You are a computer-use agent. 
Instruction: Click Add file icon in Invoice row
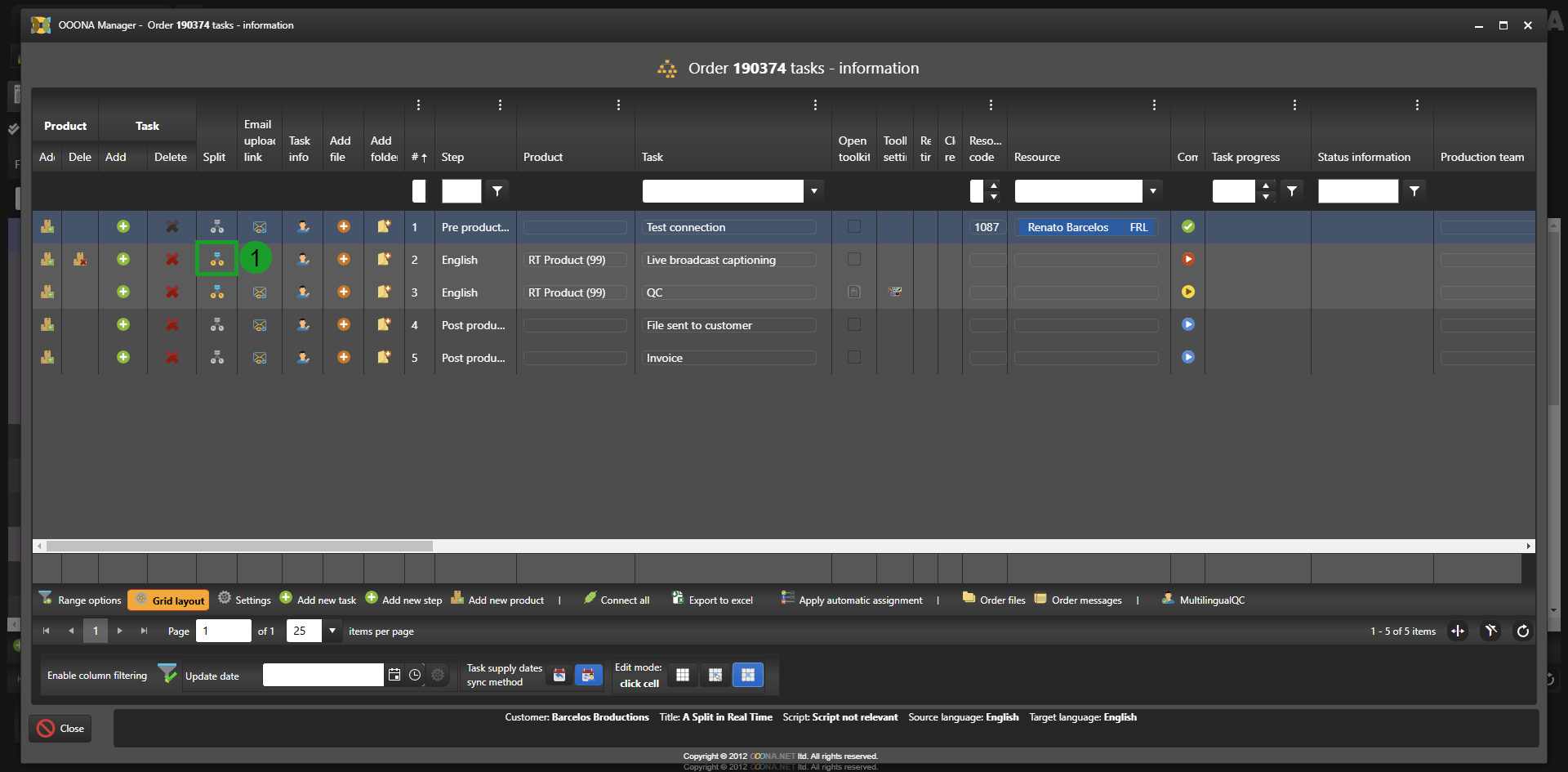point(344,357)
